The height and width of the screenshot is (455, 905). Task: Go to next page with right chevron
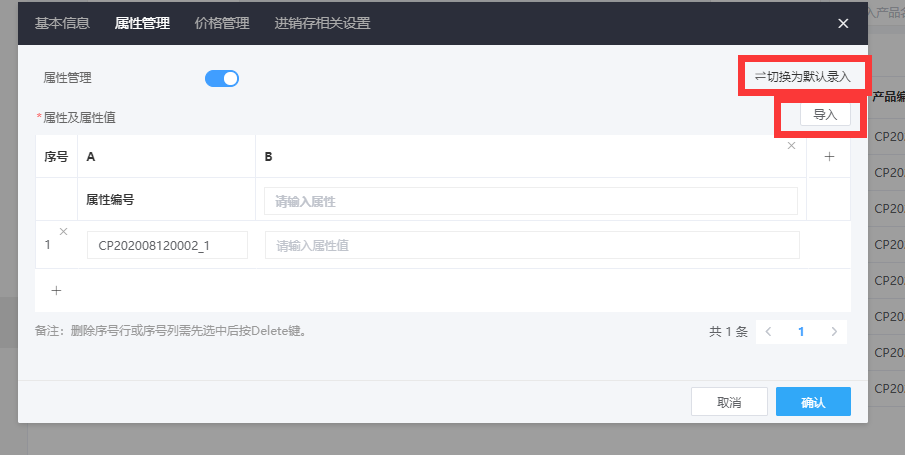tap(834, 331)
